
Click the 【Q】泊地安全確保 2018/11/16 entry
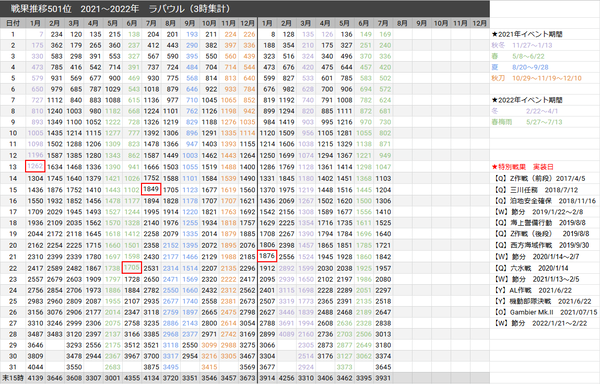coord(545,201)
